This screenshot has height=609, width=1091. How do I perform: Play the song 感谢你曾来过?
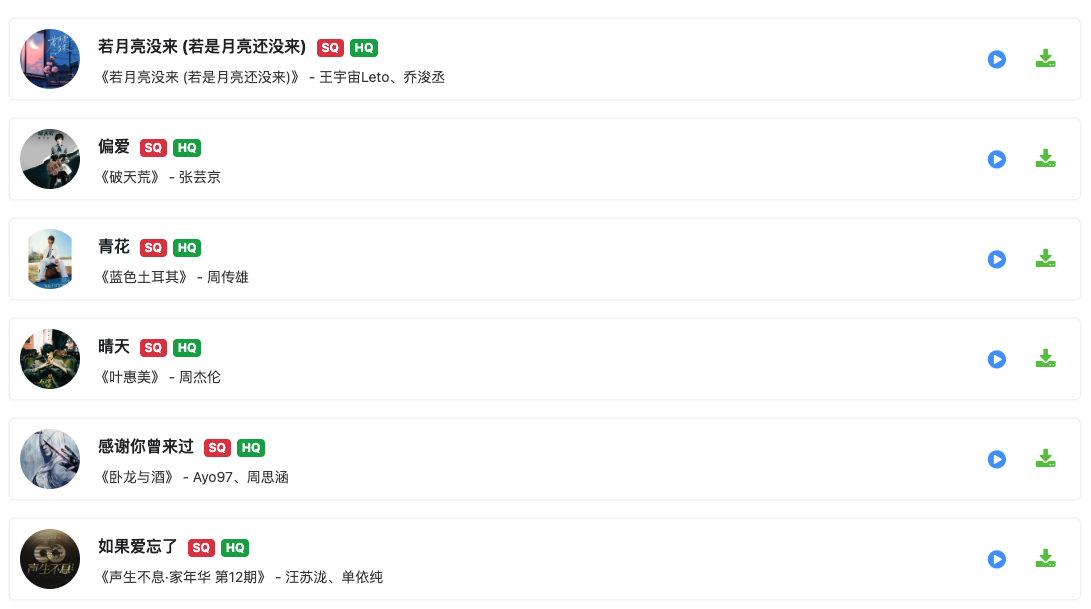tap(996, 459)
